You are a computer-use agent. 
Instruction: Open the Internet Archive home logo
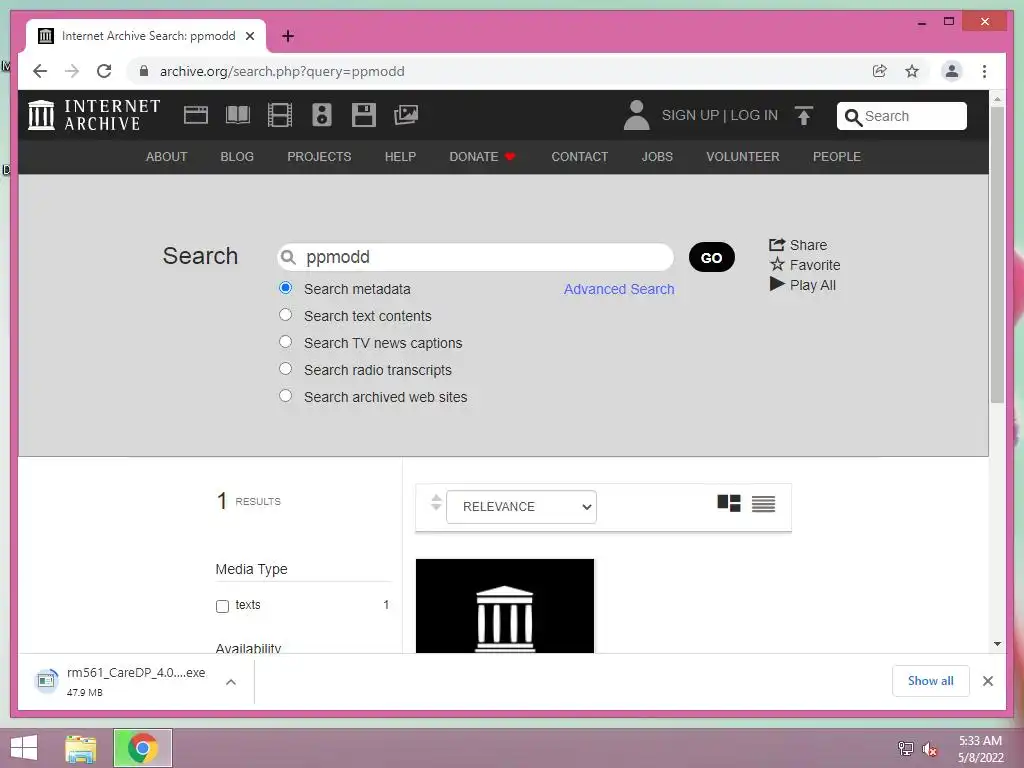coord(94,115)
